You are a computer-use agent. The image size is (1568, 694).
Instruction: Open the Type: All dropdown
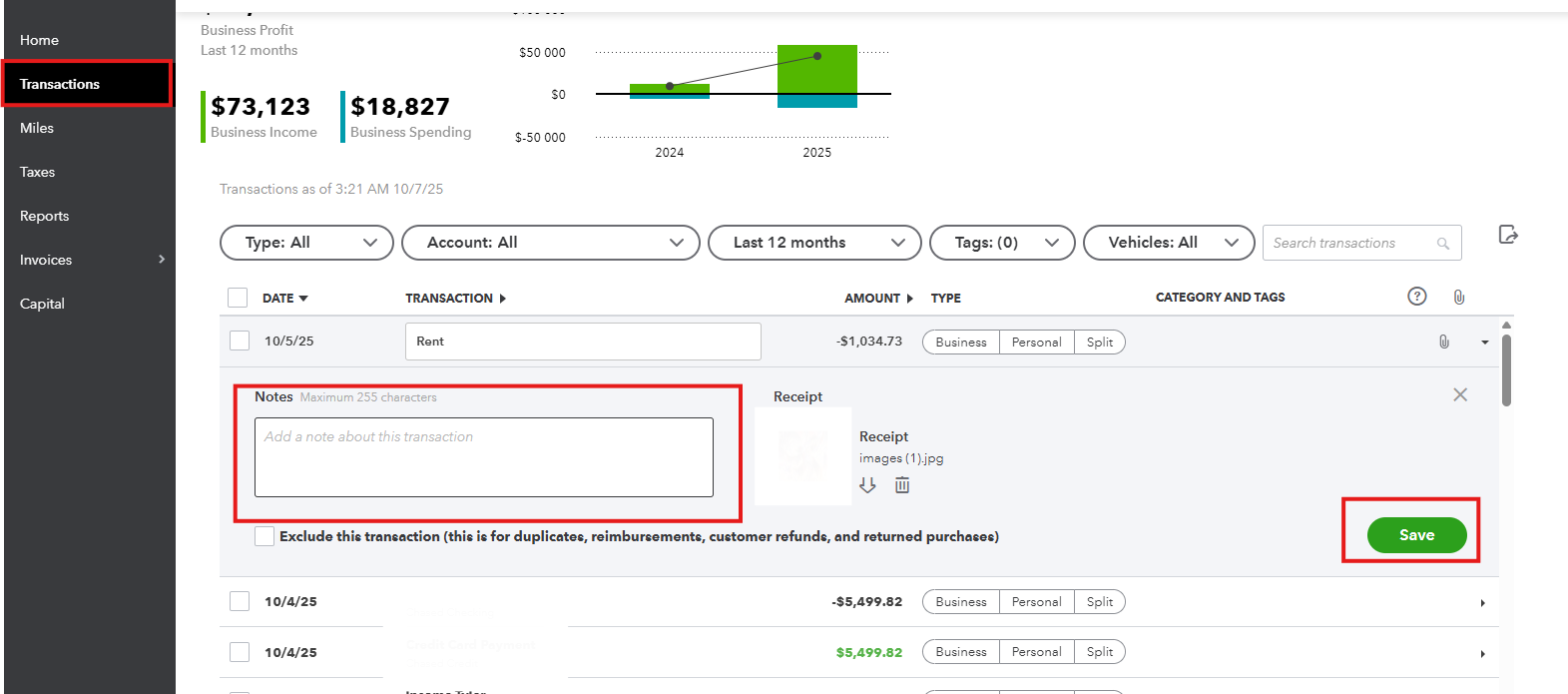tap(306, 243)
